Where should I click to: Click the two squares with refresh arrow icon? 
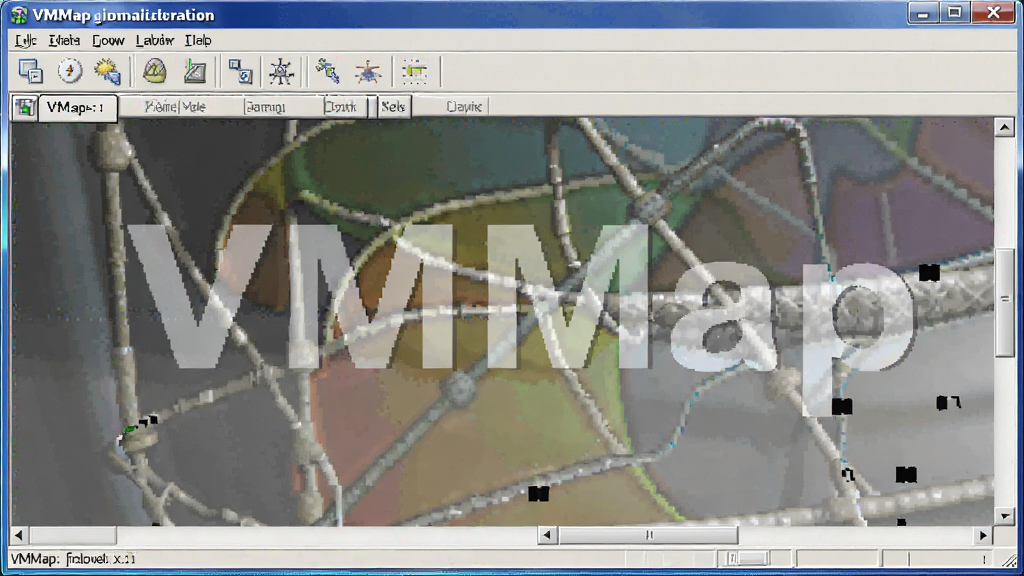click(240, 71)
